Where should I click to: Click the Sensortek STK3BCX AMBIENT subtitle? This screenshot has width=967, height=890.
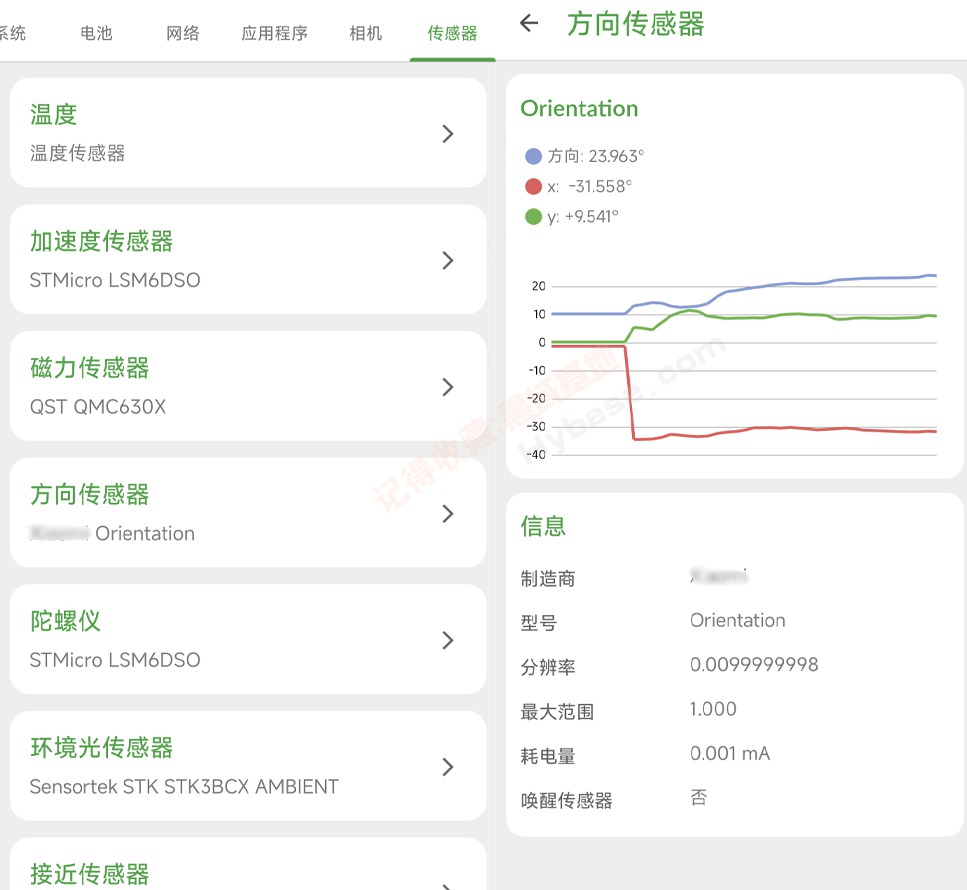[x=184, y=787]
